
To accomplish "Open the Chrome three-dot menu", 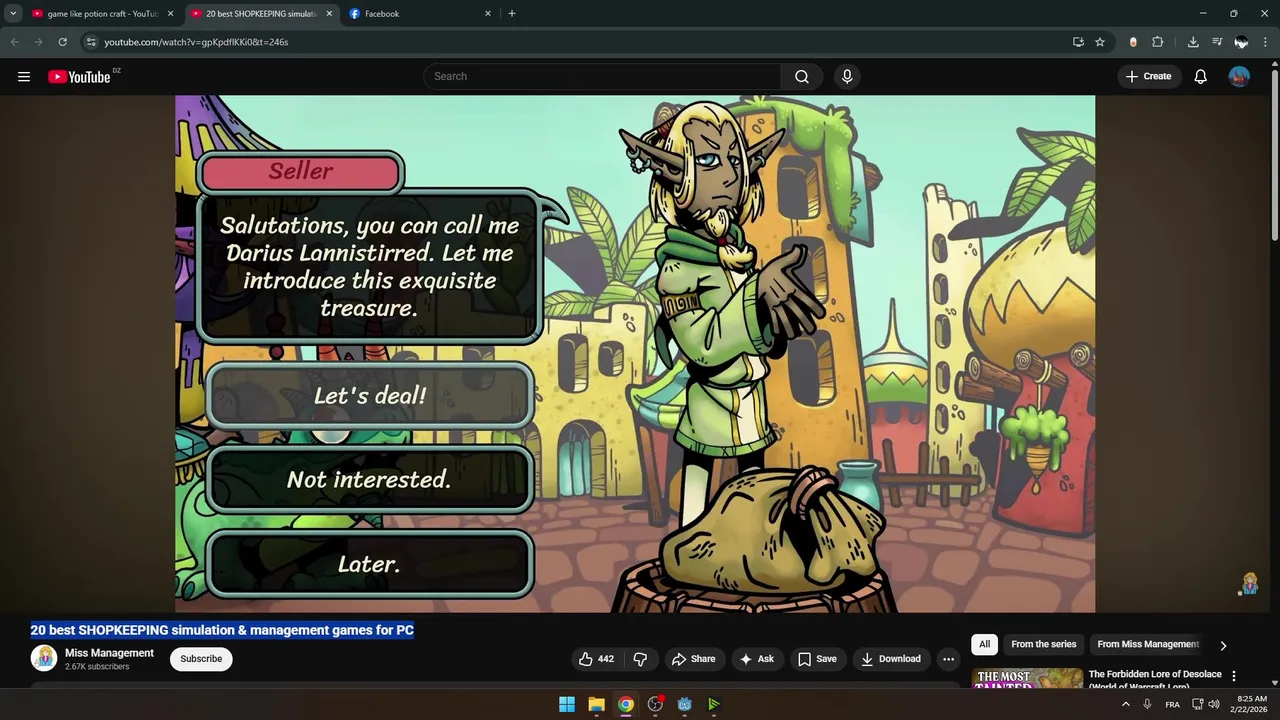I will pyautogui.click(x=1266, y=42).
